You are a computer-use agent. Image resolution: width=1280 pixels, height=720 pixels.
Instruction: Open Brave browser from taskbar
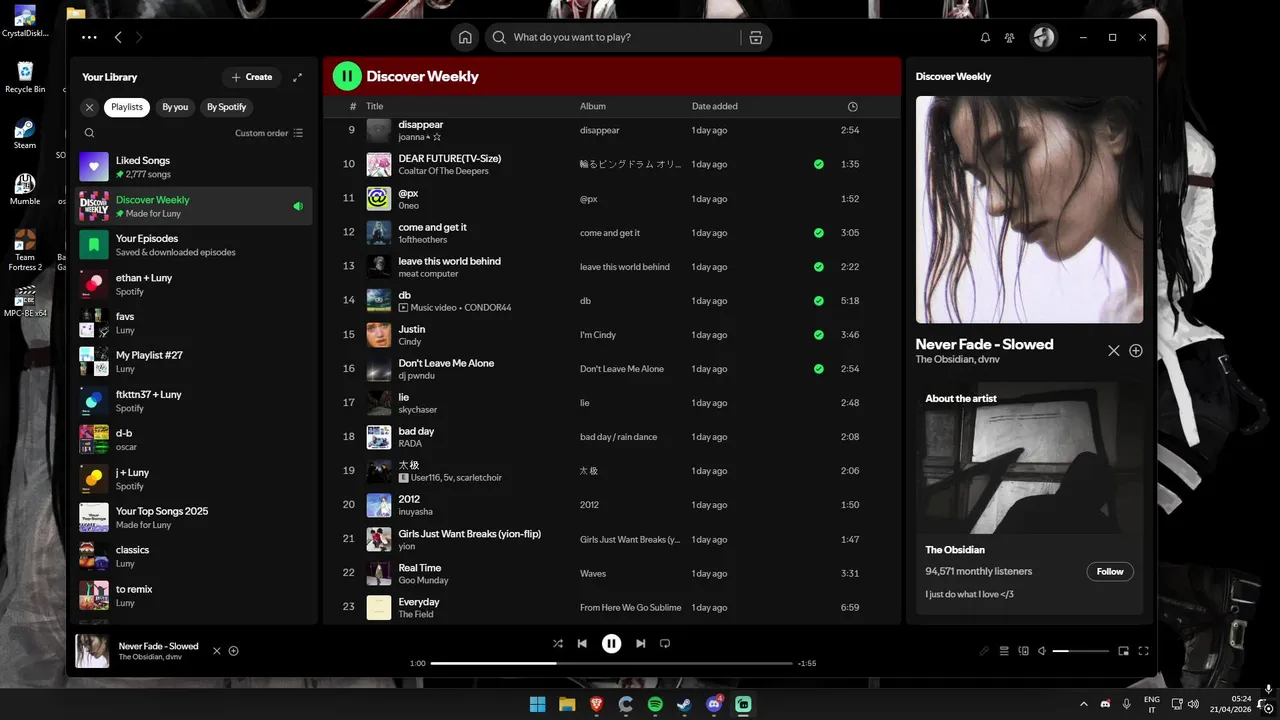[596, 704]
